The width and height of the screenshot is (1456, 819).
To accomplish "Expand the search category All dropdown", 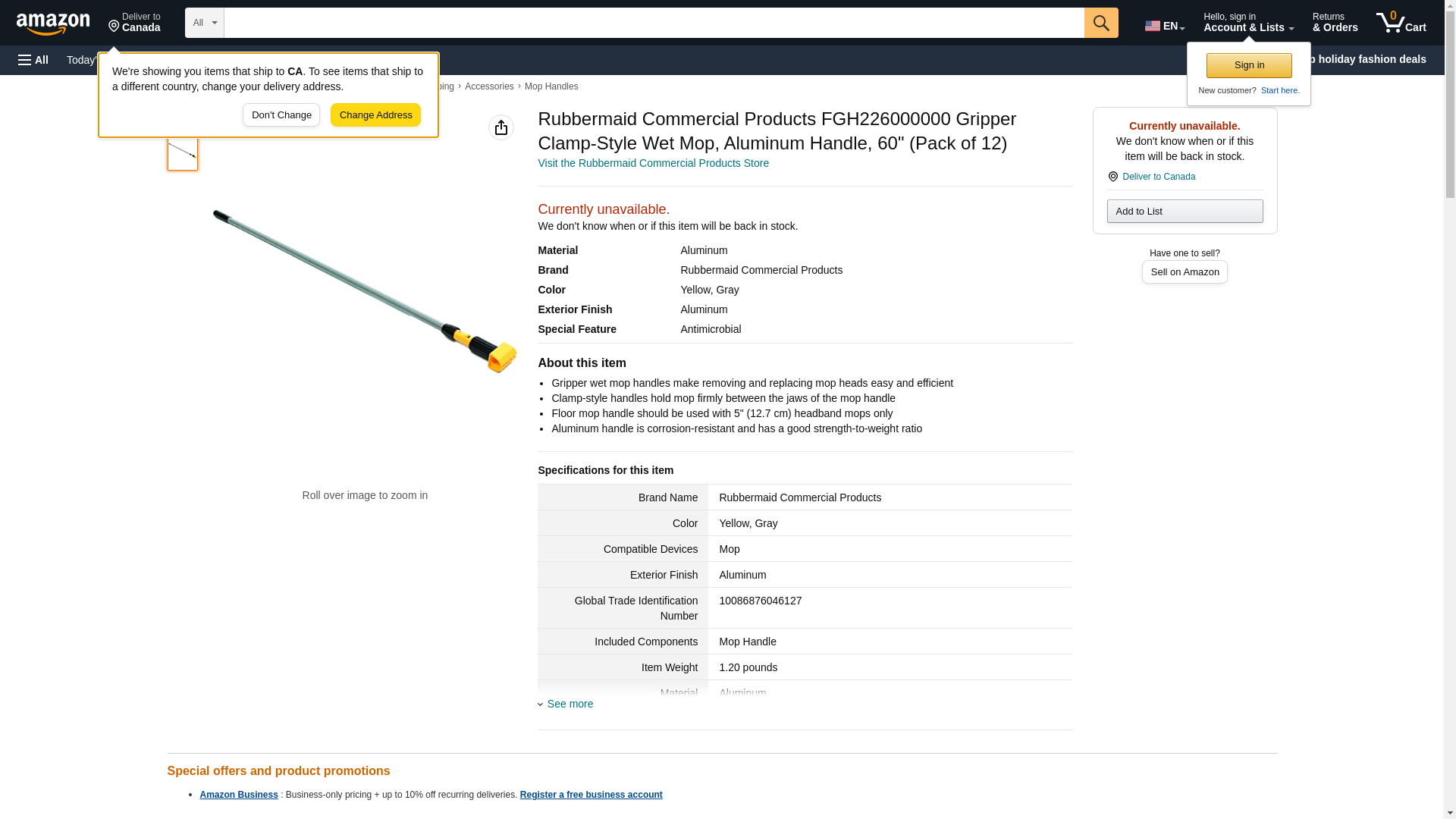I will pos(204,23).
